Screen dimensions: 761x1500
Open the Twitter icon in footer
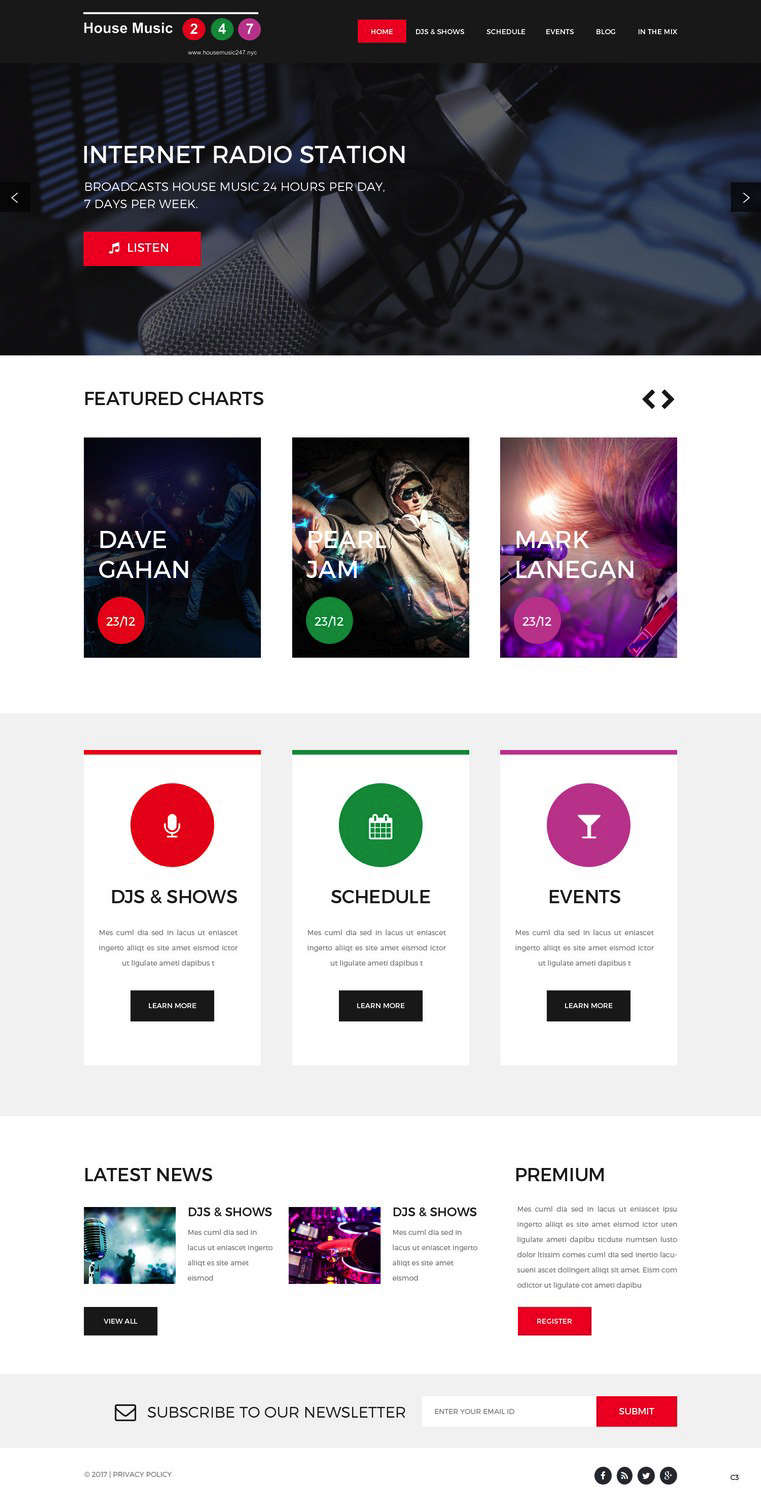point(647,1475)
